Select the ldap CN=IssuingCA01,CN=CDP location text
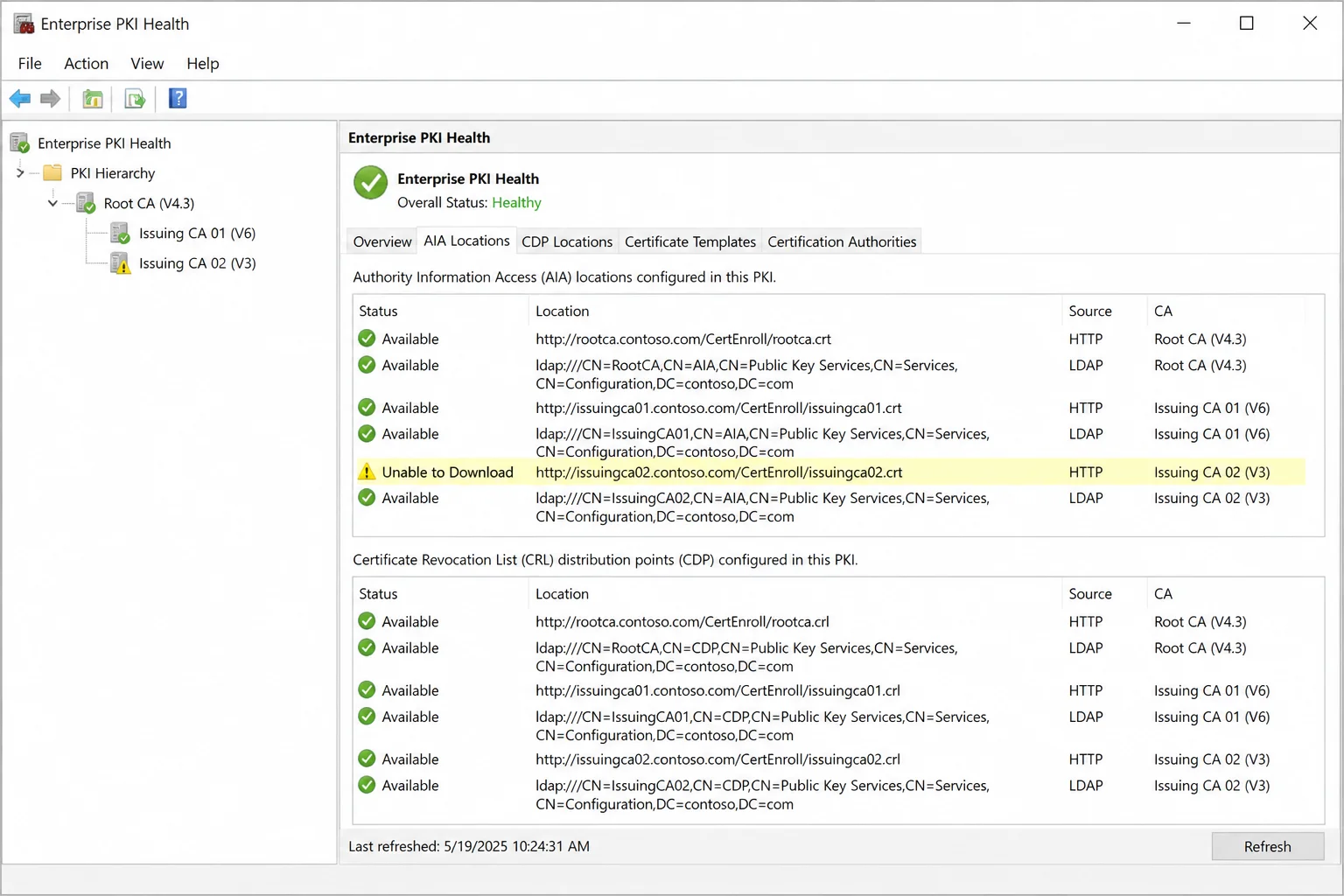The width and height of the screenshot is (1344, 896). [762, 726]
